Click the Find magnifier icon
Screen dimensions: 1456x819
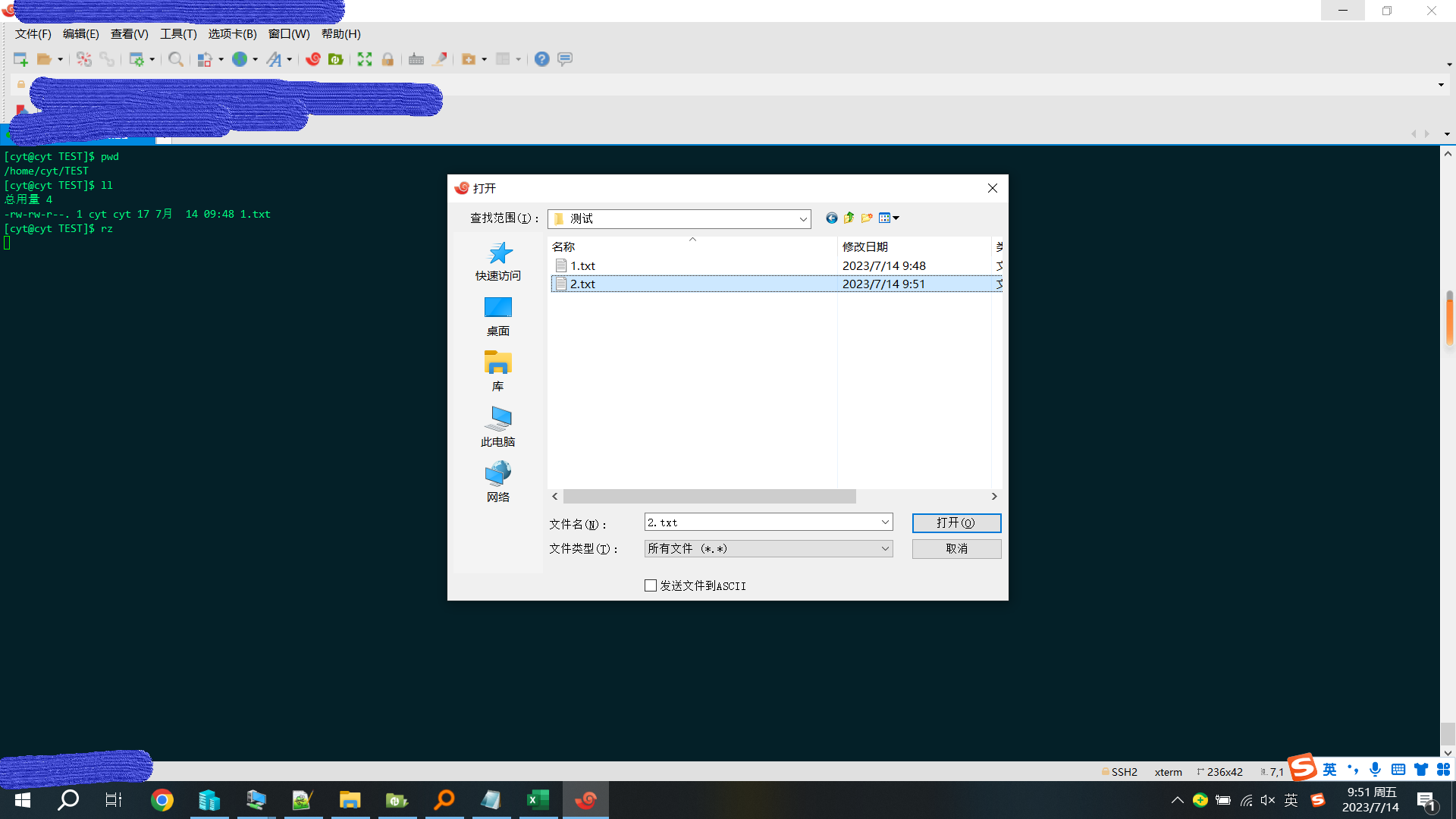(176, 59)
